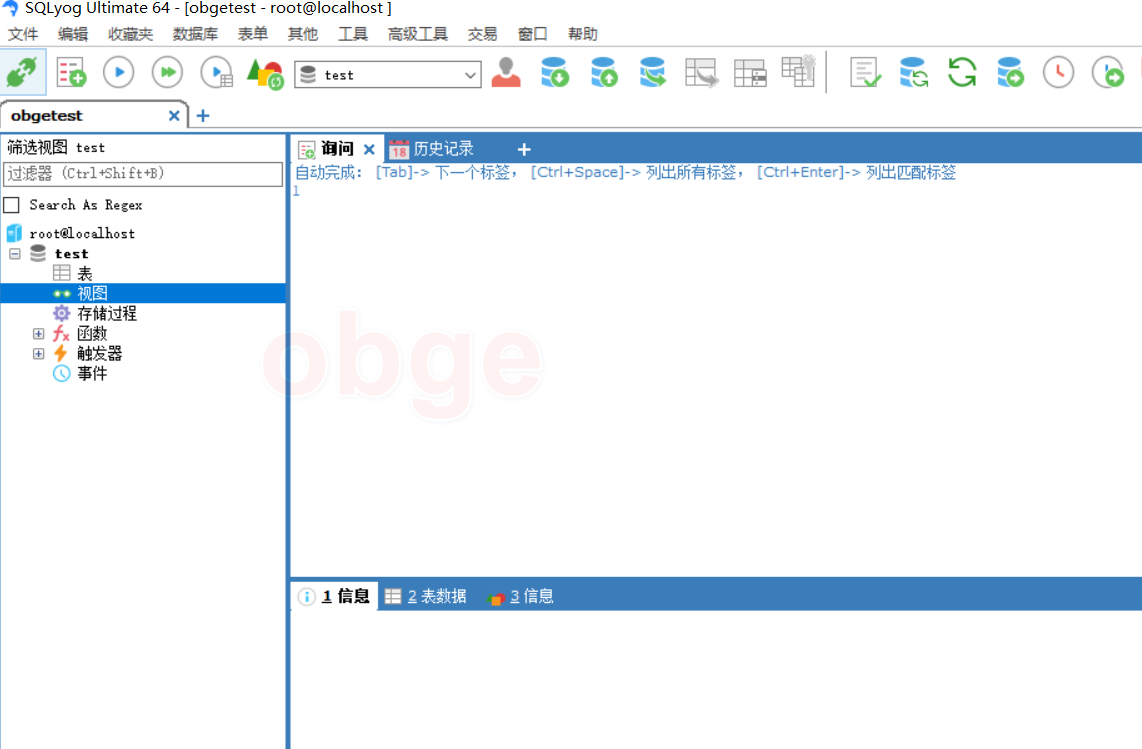Click the green refresh arrows icon

tap(962, 72)
